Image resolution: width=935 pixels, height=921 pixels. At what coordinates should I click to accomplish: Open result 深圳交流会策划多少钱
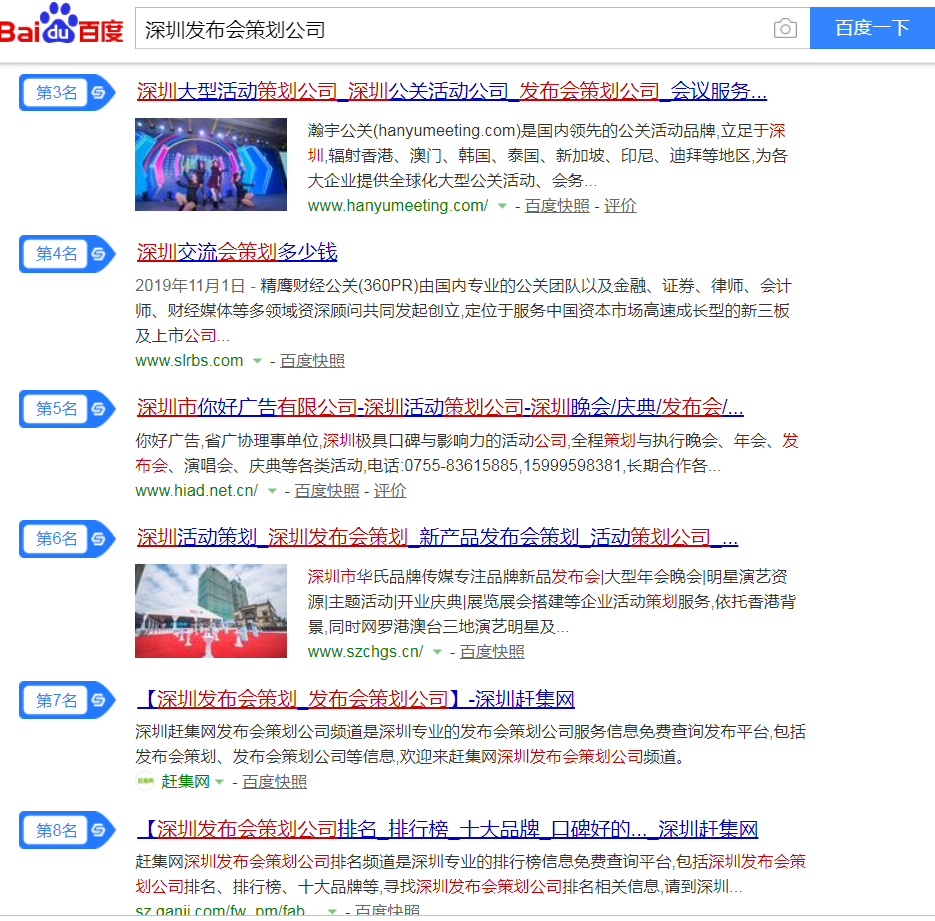(x=237, y=252)
